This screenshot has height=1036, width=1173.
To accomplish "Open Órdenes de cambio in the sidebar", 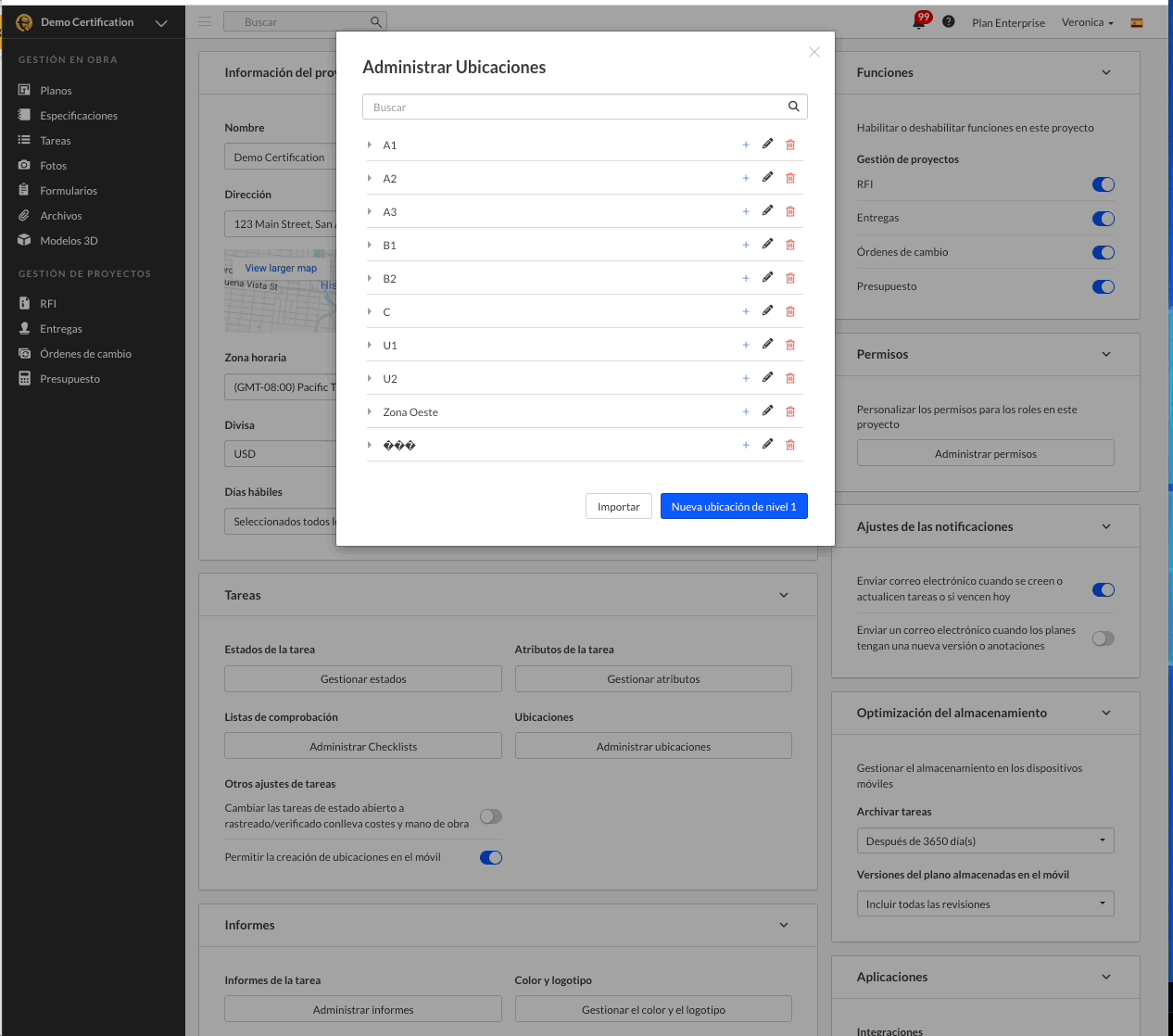I will (x=85, y=354).
